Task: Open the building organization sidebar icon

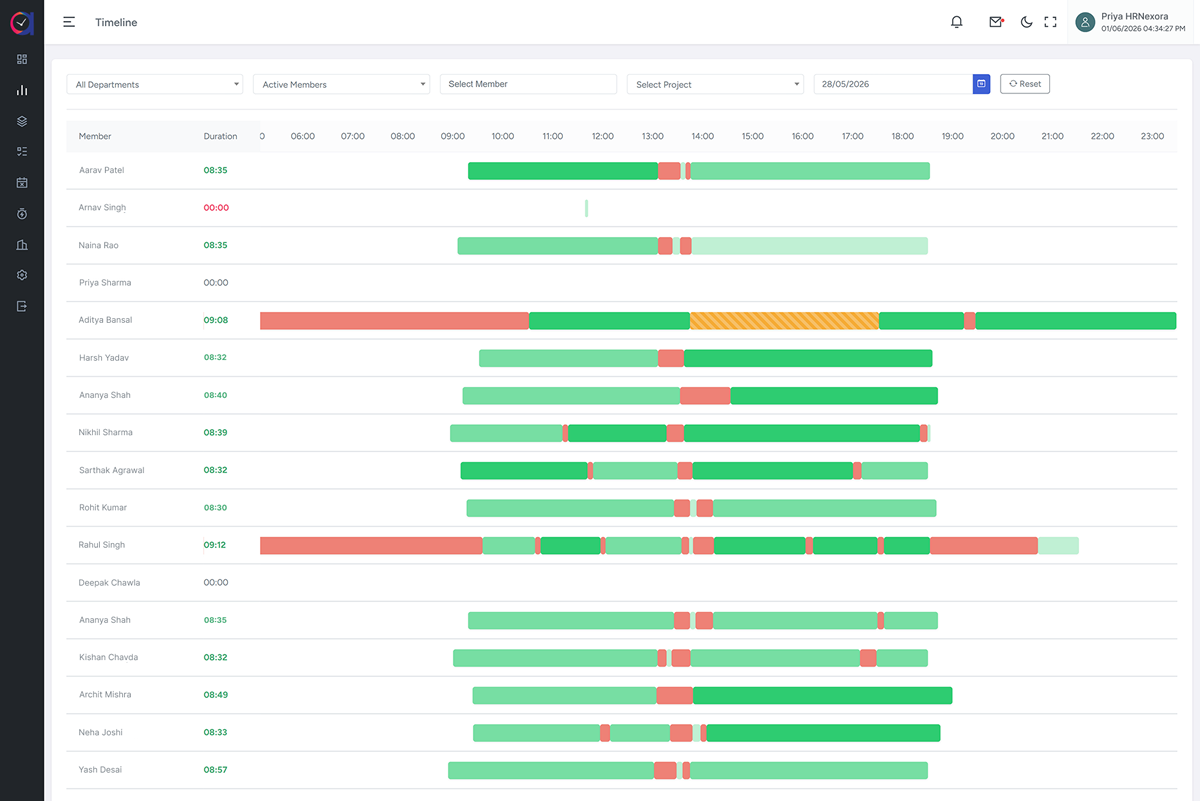Action: (x=22, y=245)
